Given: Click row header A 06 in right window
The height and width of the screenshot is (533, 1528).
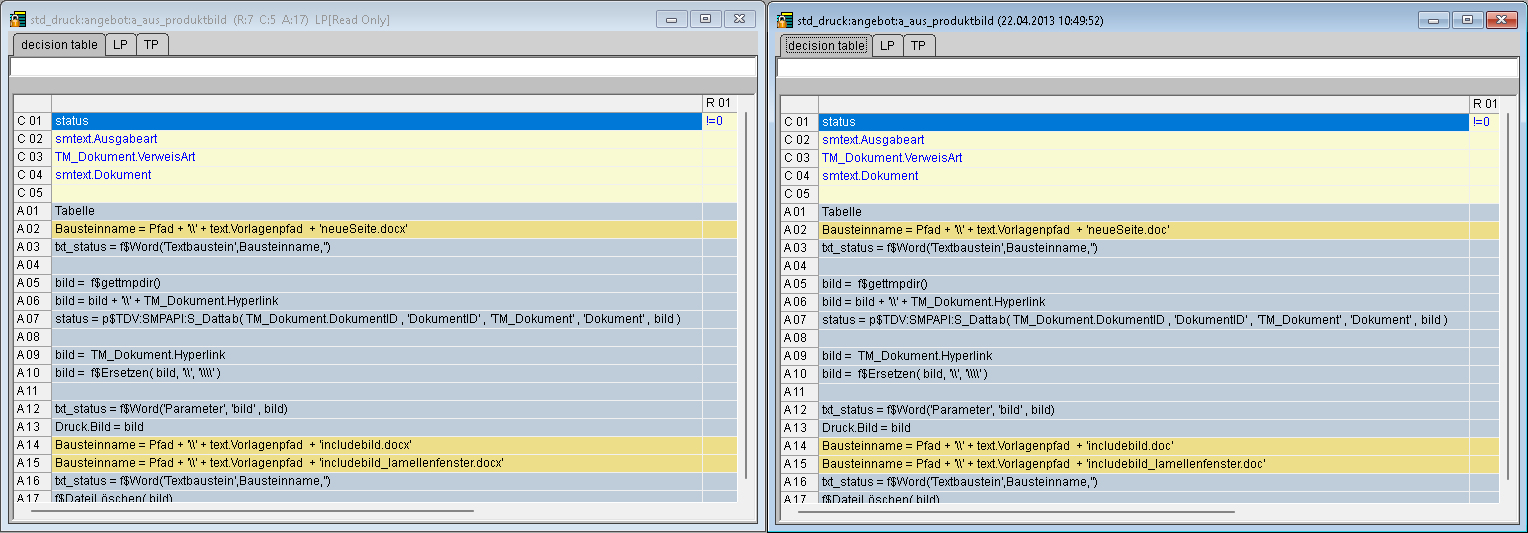Looking at the screenshot, I should coord(799,302).
